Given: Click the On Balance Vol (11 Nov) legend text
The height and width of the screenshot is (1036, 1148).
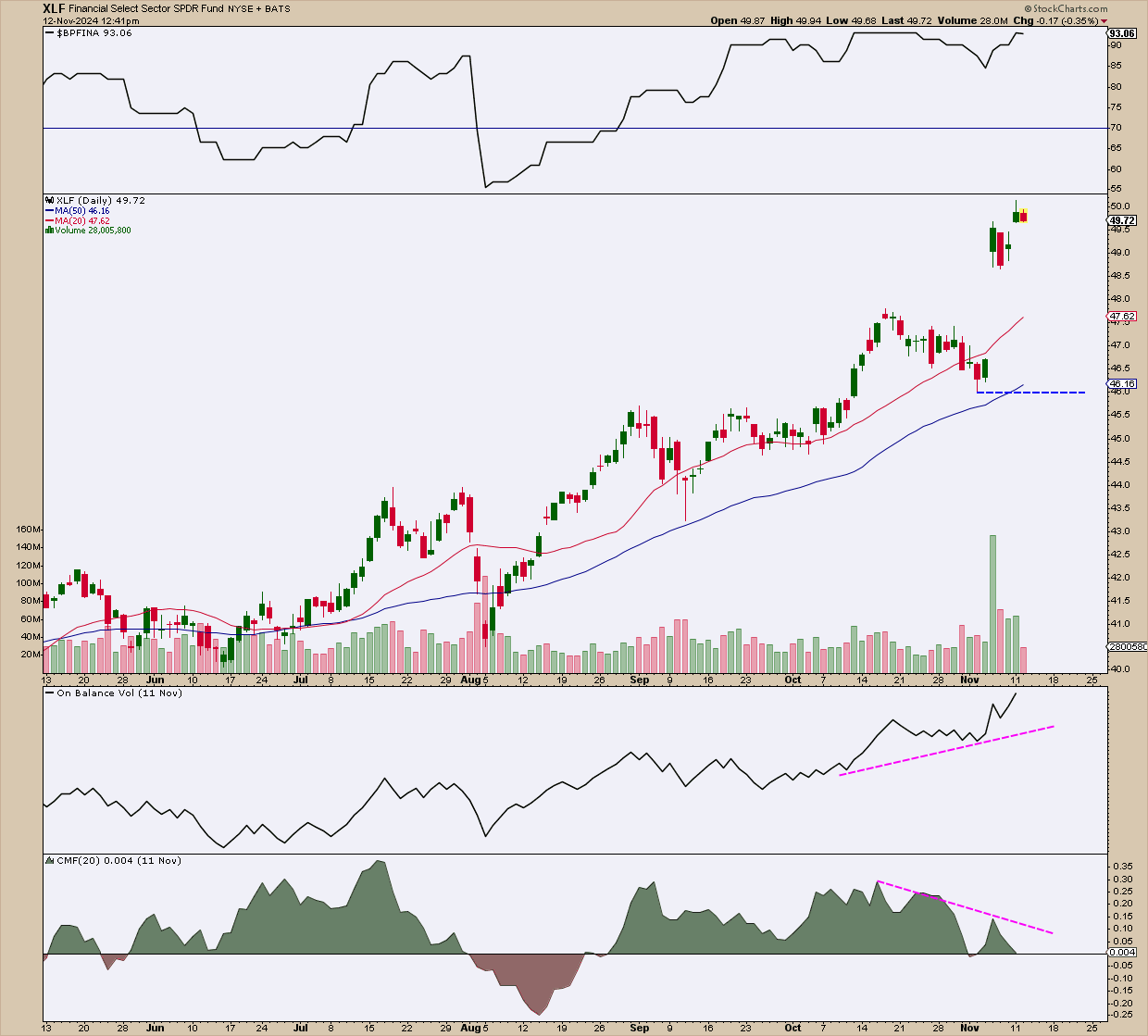Looking at the screenshot, I should click(119, 693).
